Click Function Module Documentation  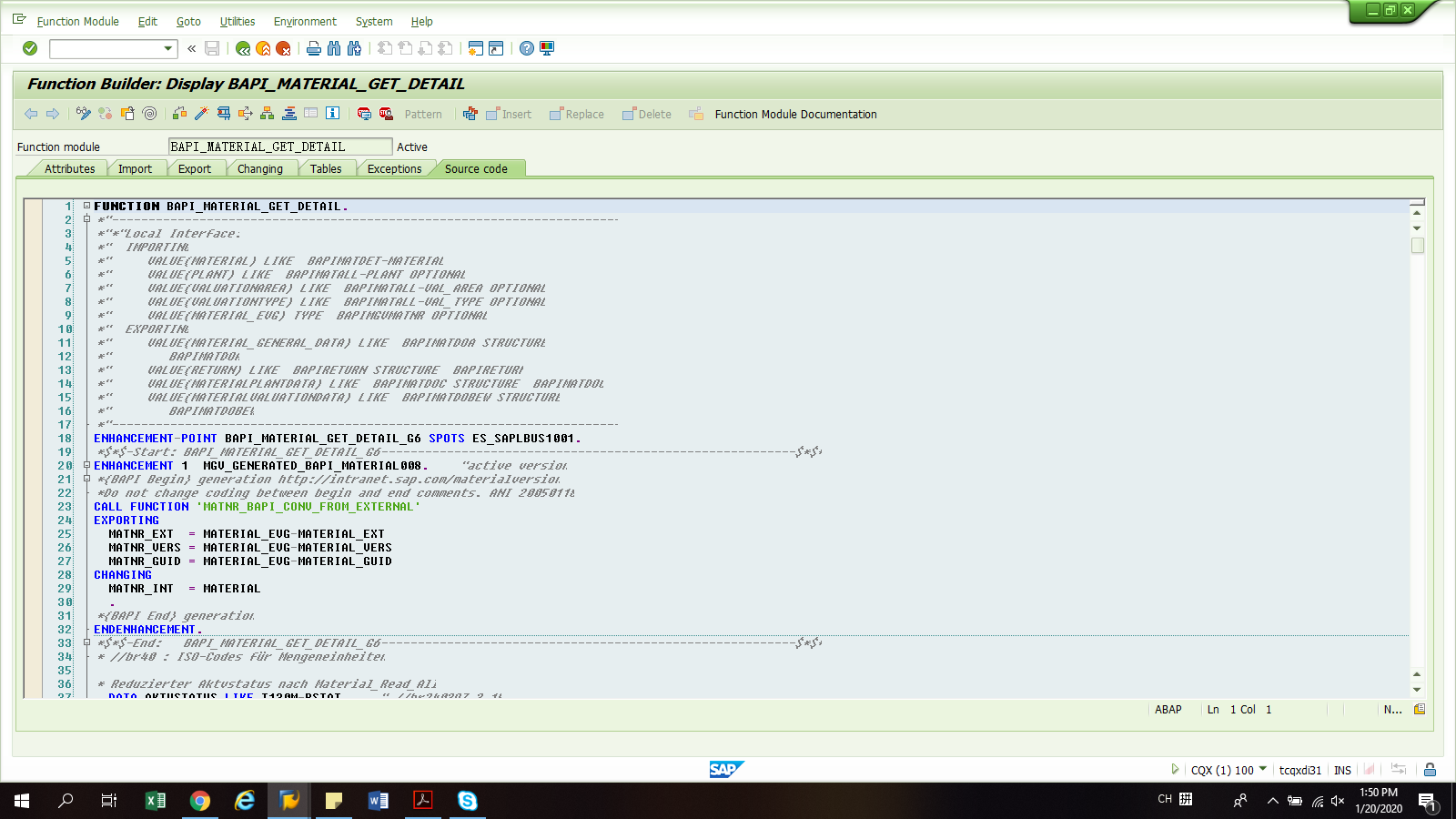coord(795,114)
